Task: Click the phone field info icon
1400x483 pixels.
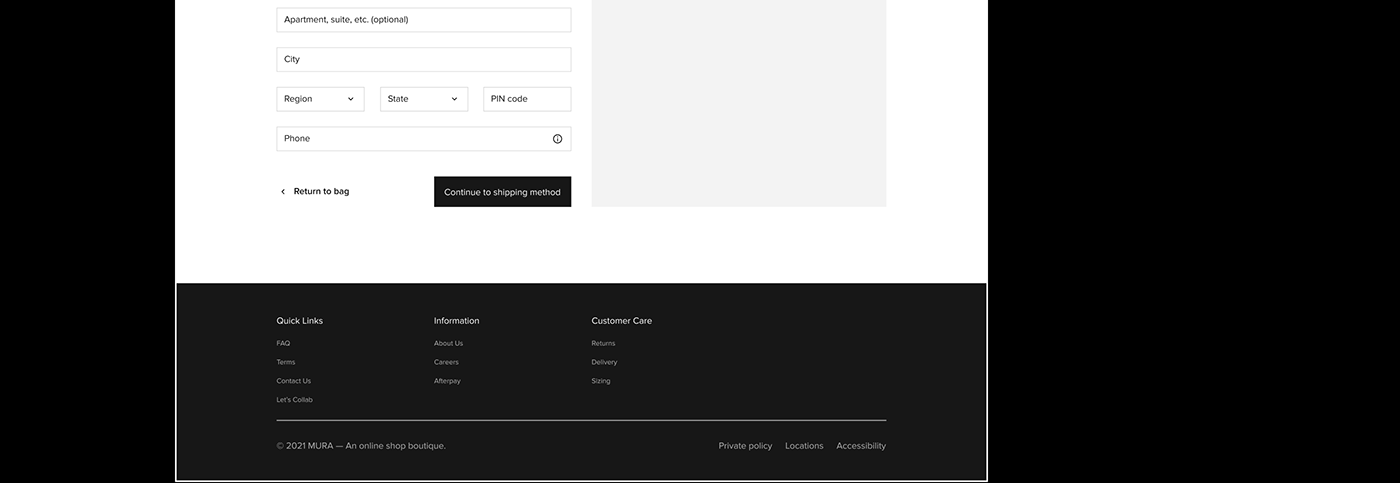Action: (557, 139)
